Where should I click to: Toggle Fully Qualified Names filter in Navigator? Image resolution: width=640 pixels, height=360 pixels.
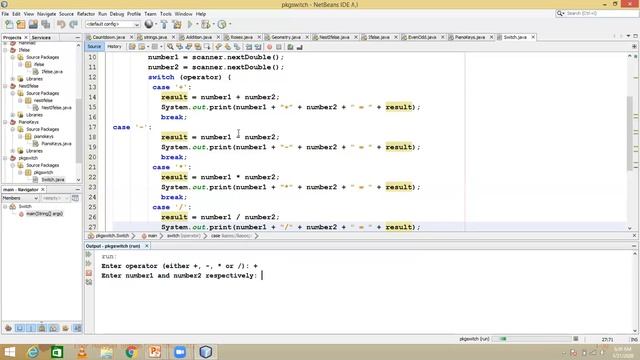point(65,328)
